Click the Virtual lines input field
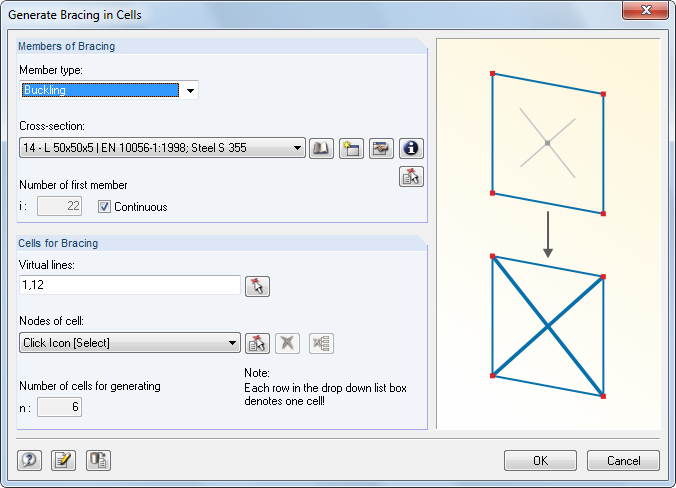Viewport: 676px width, 488px height. pyautogui.click(x=130, y=285)
